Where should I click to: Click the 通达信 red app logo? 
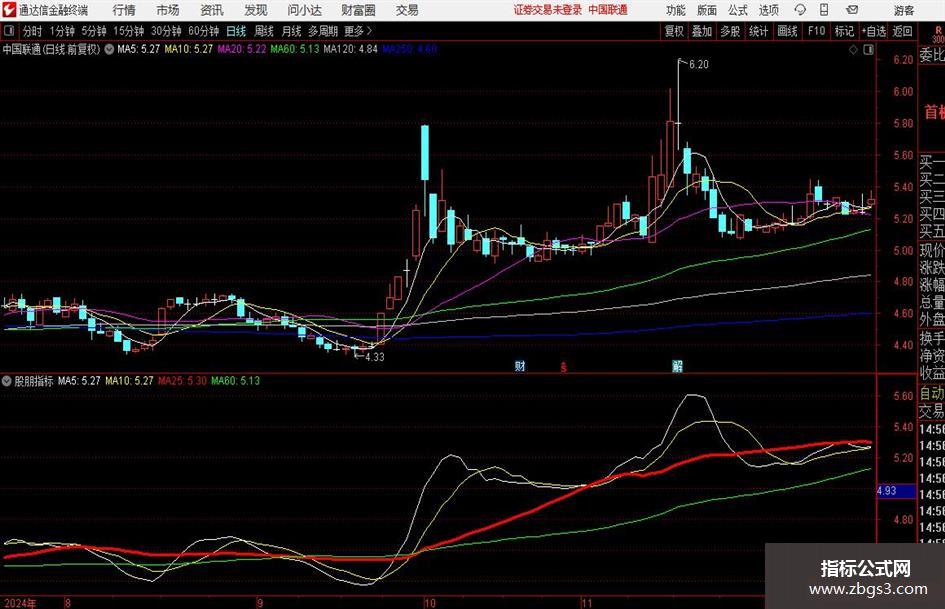point(9,10)
